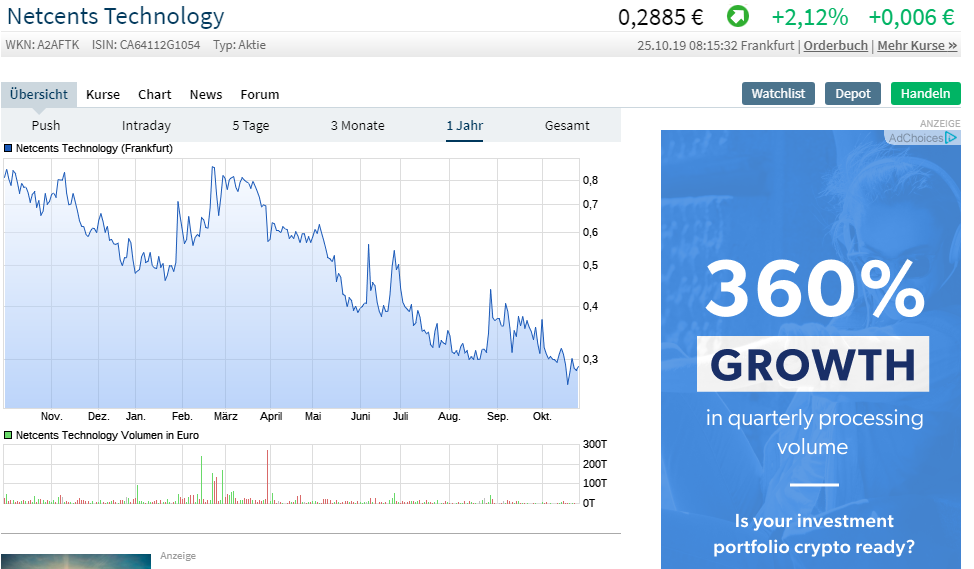
Task: Click the +2,12% change value
Action: coord(809,17)
